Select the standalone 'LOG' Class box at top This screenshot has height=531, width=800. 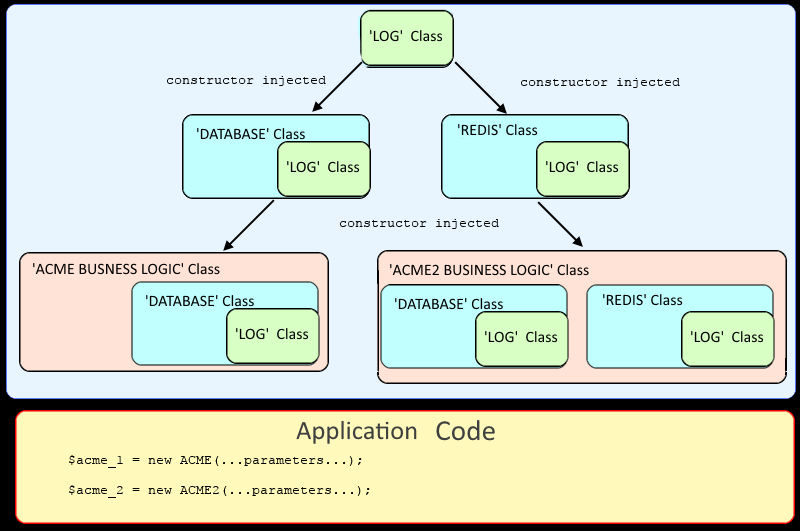click(x=407, y=39)
